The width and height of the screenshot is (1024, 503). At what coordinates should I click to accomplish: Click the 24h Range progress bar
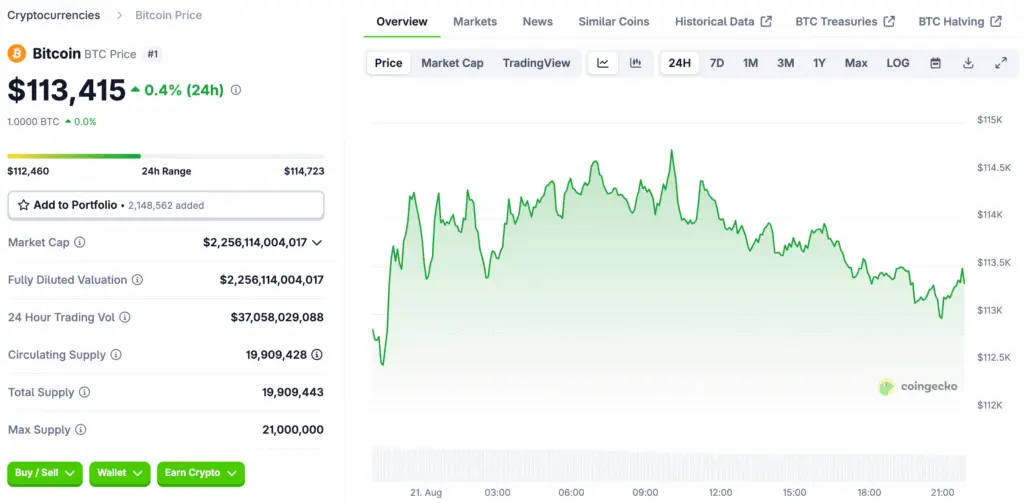166,156
